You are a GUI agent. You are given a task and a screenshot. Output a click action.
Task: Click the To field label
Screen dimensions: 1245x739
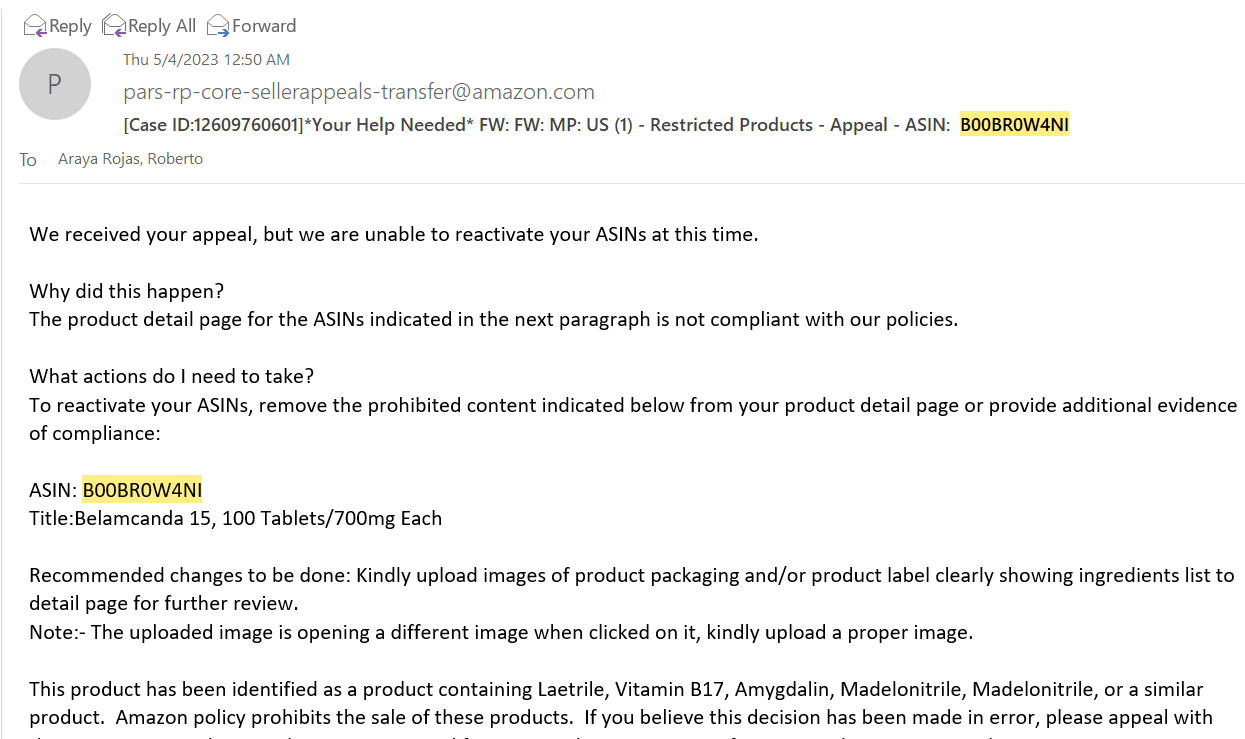pyautogui.click(x=28, y=160)
